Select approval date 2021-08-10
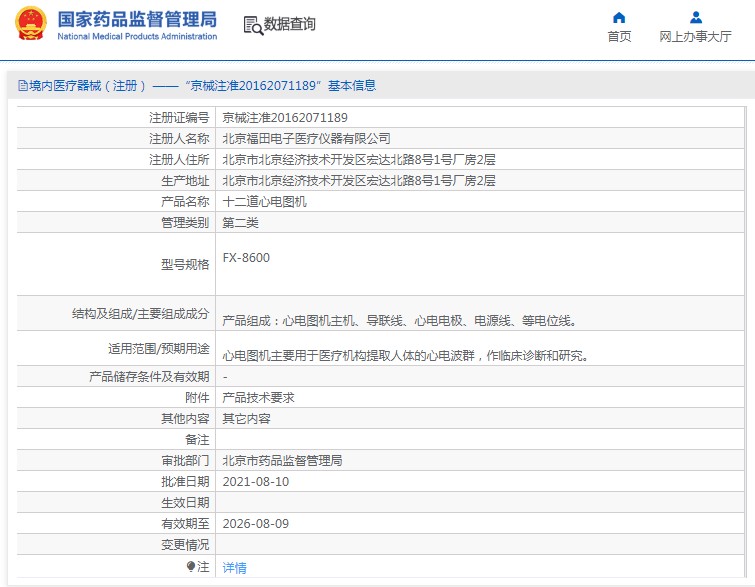 click(256, 482)
